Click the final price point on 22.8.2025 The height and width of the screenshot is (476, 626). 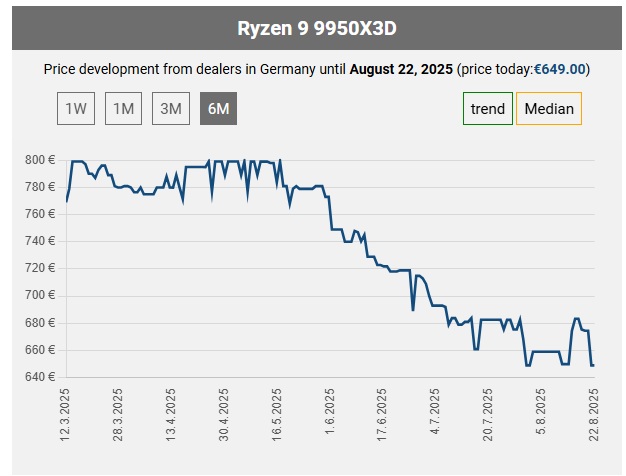(x=593, y=365)
